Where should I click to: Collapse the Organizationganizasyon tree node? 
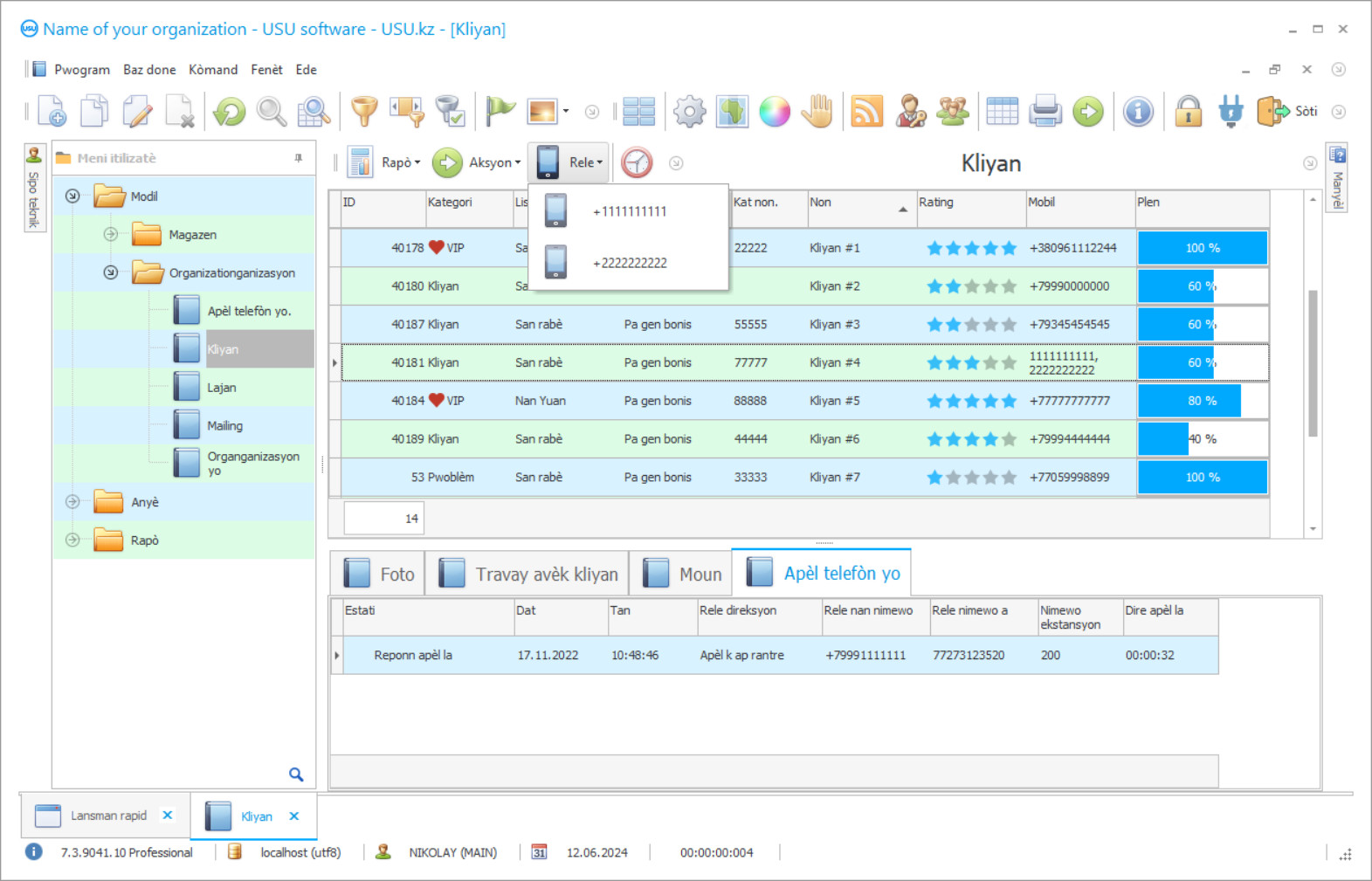pos(110,272)
